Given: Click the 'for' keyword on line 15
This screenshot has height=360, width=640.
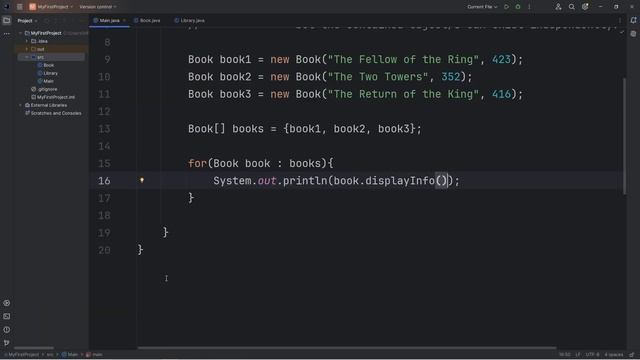Looking at the screenshot, I should [x=198, y=164].
